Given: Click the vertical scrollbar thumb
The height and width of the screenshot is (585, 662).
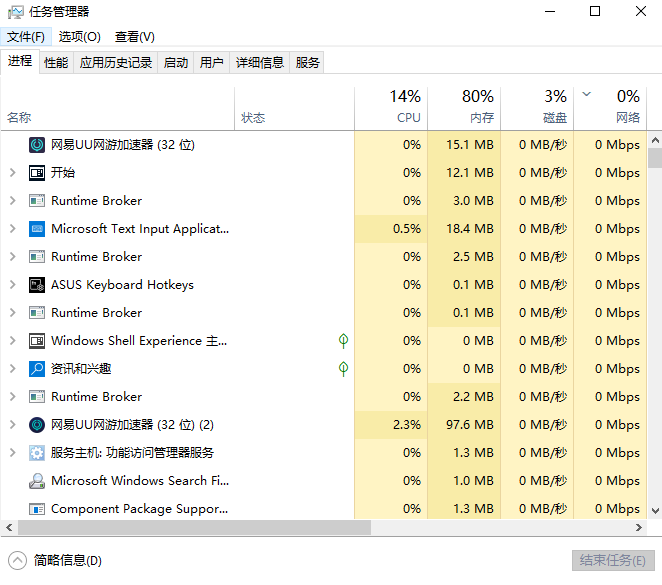Looking at the screenshot, I should (x=655, y=158).
